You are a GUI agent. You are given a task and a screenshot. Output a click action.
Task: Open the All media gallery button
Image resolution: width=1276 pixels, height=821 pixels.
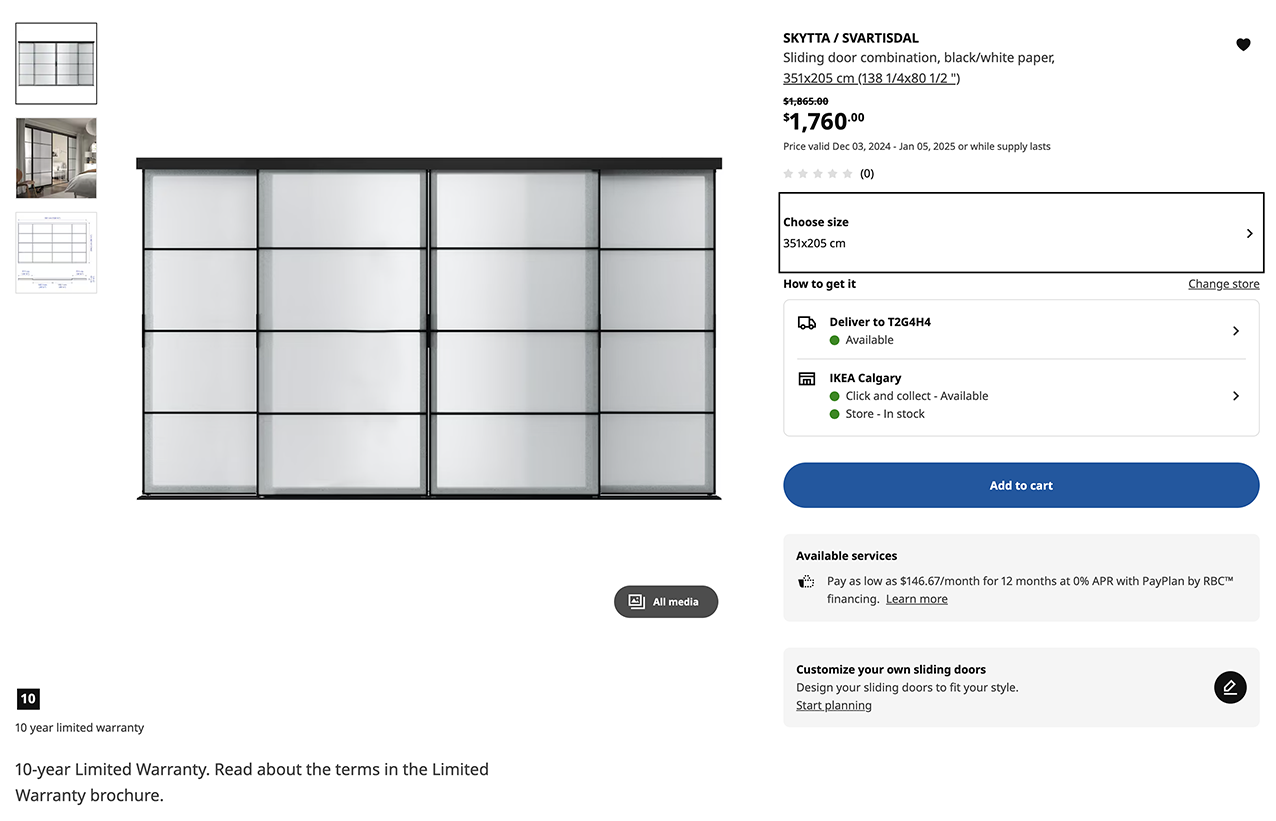(x=665, y=601)
